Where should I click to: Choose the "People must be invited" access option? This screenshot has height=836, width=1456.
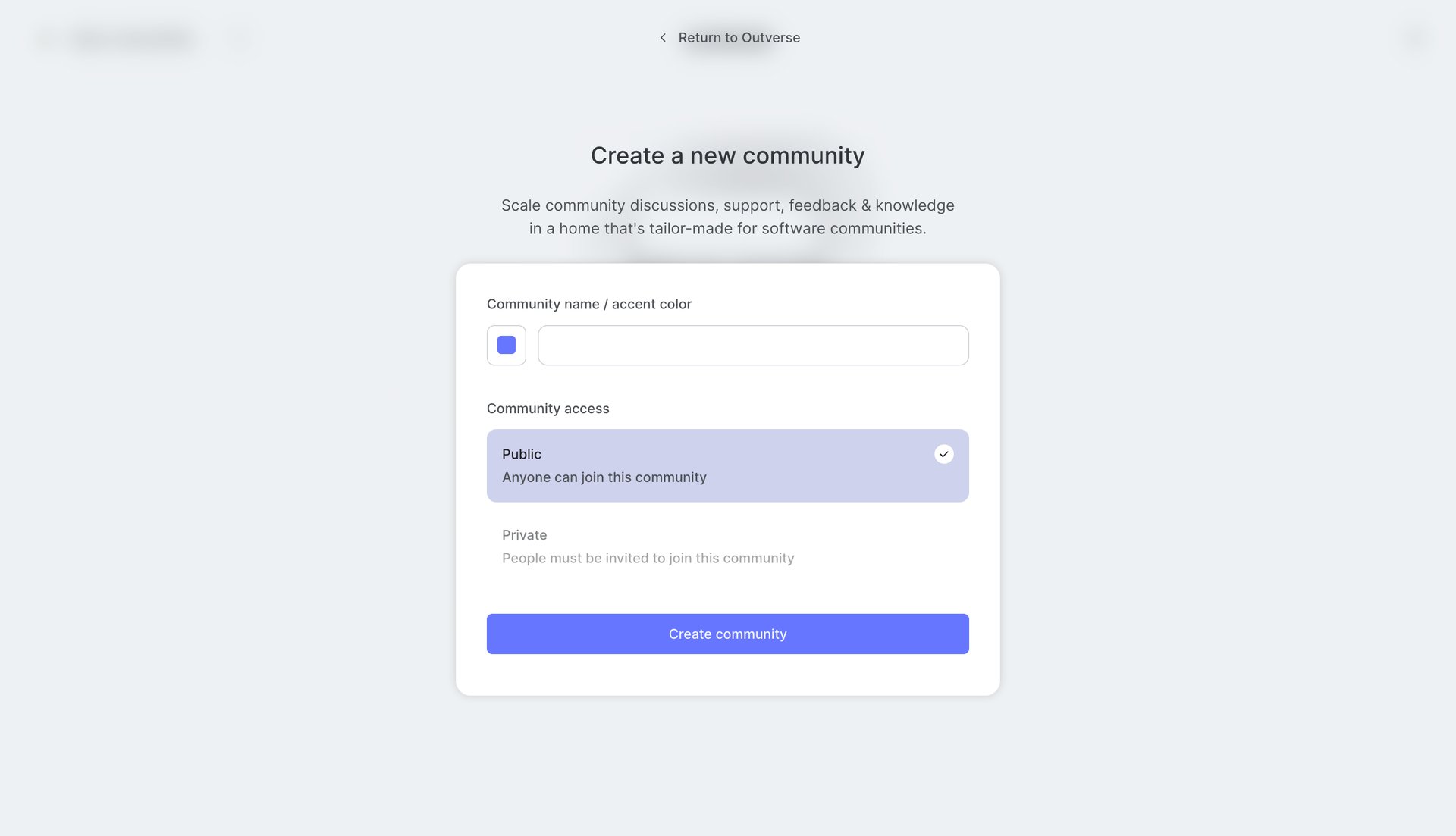[x=648, y=558]
